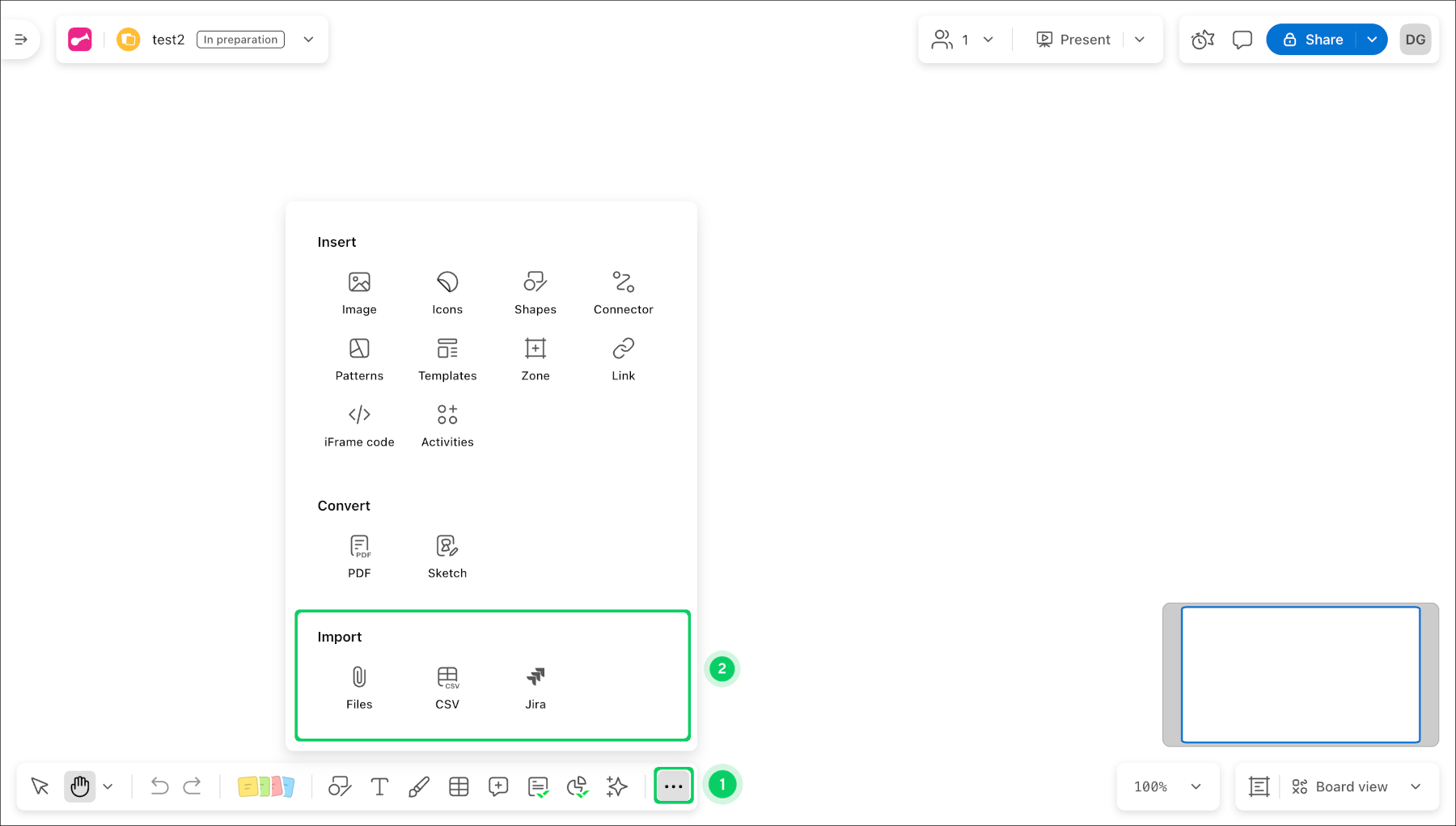Activate the Select arrow tool

click(x=38, y=786)
